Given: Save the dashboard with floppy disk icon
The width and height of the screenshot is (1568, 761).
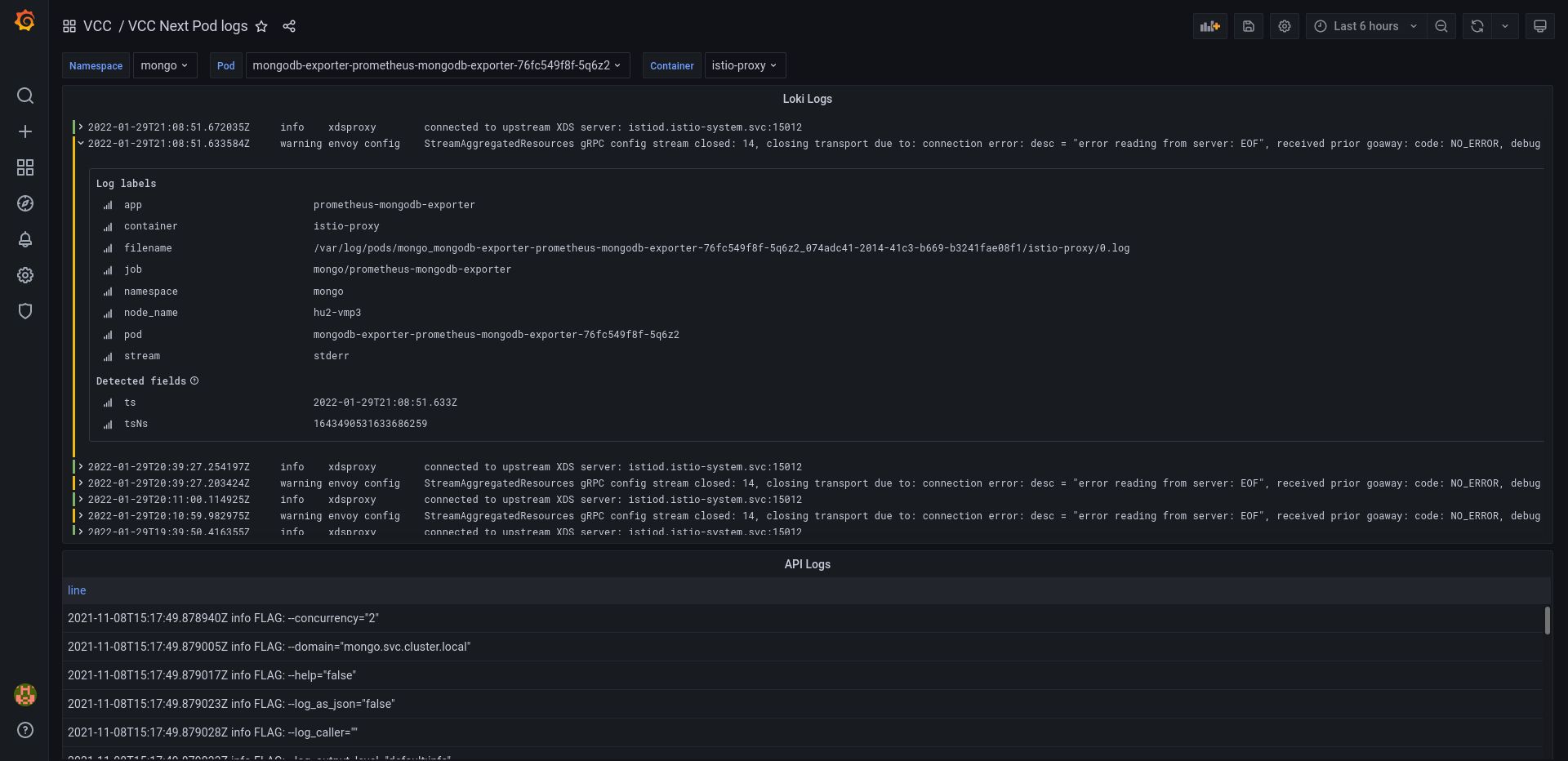Looking at the screenshot, I should tap(1249, 26).
